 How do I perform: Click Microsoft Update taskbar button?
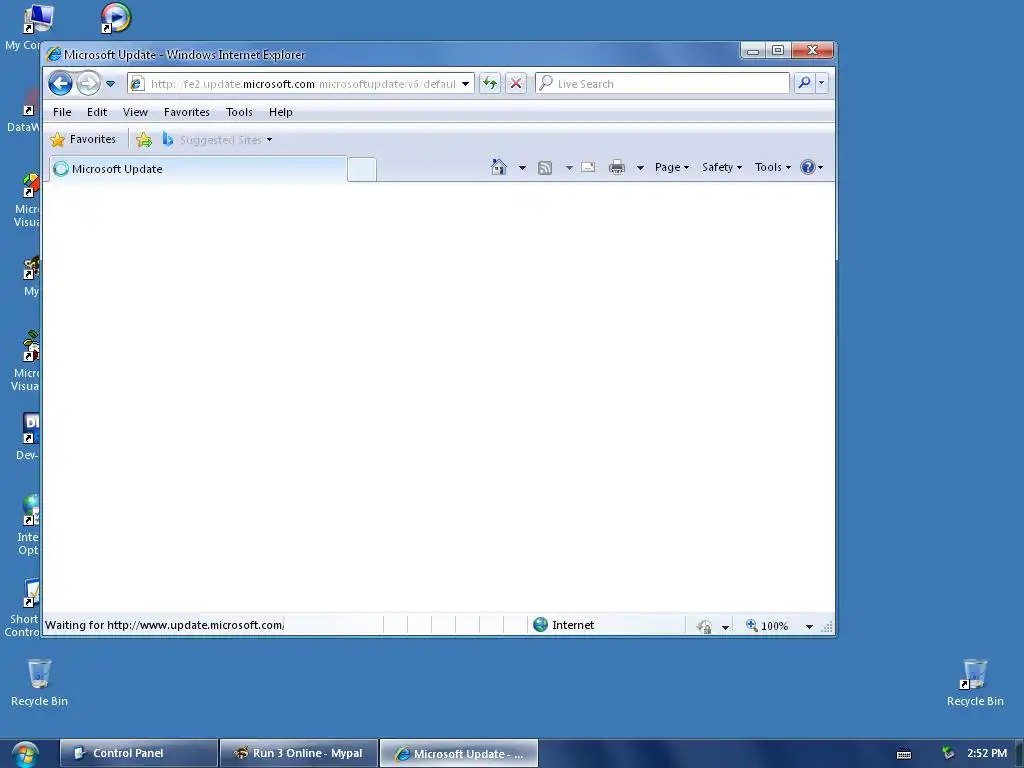[459, 753]
